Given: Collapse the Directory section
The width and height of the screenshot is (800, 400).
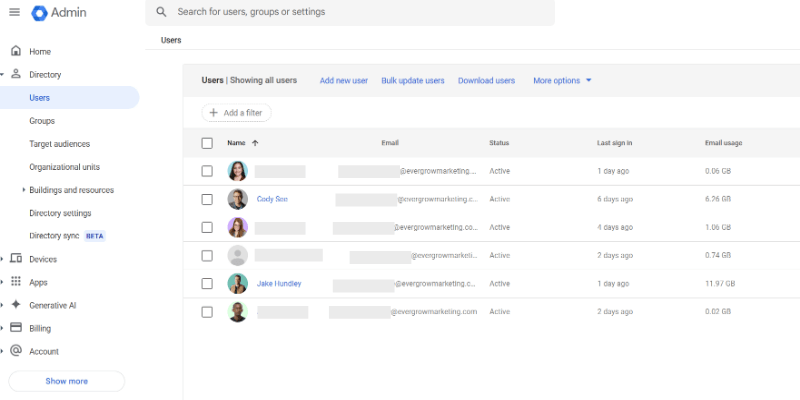Looking at the screenshot, I should coord(3,74).
